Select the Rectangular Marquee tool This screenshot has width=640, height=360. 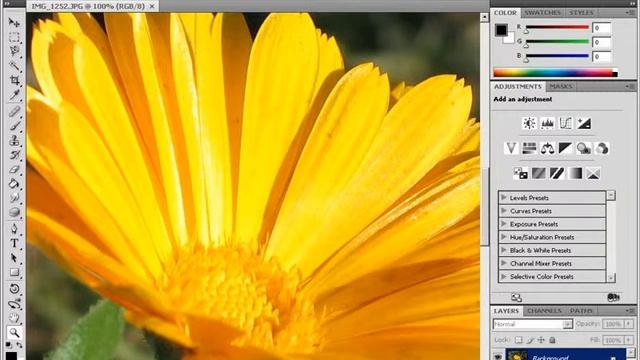click(14, 37)
